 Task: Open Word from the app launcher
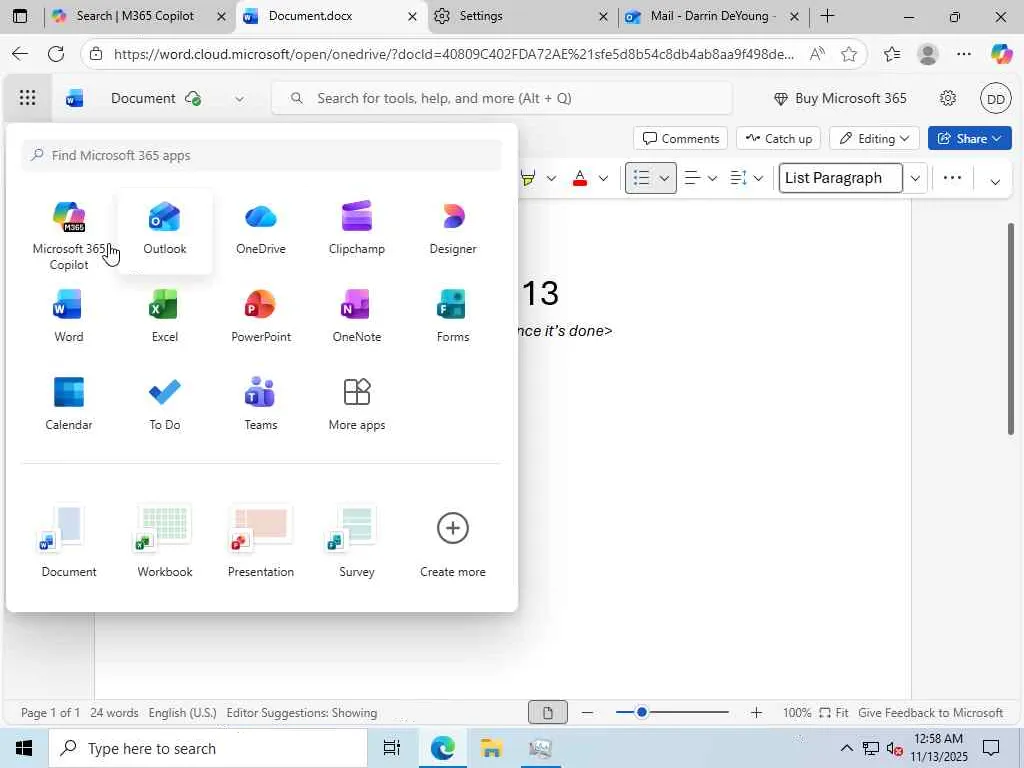click(x=69, y=317)
